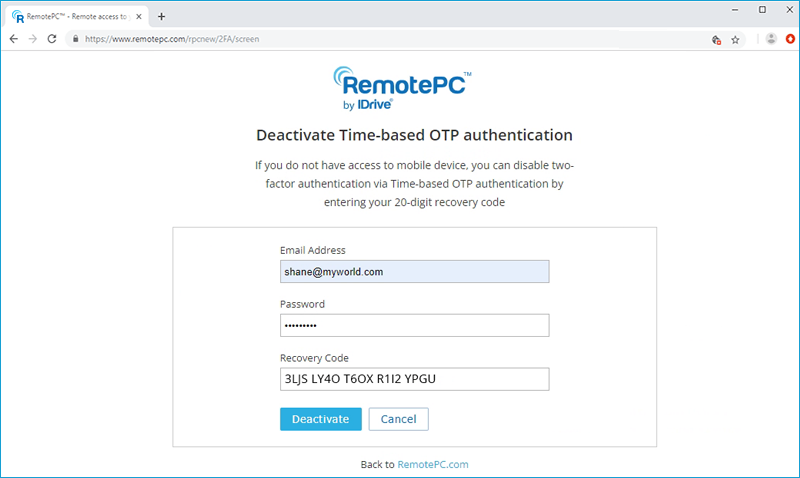Click into the Password field
Screen dimensions: 800x478
click(414, 325)
